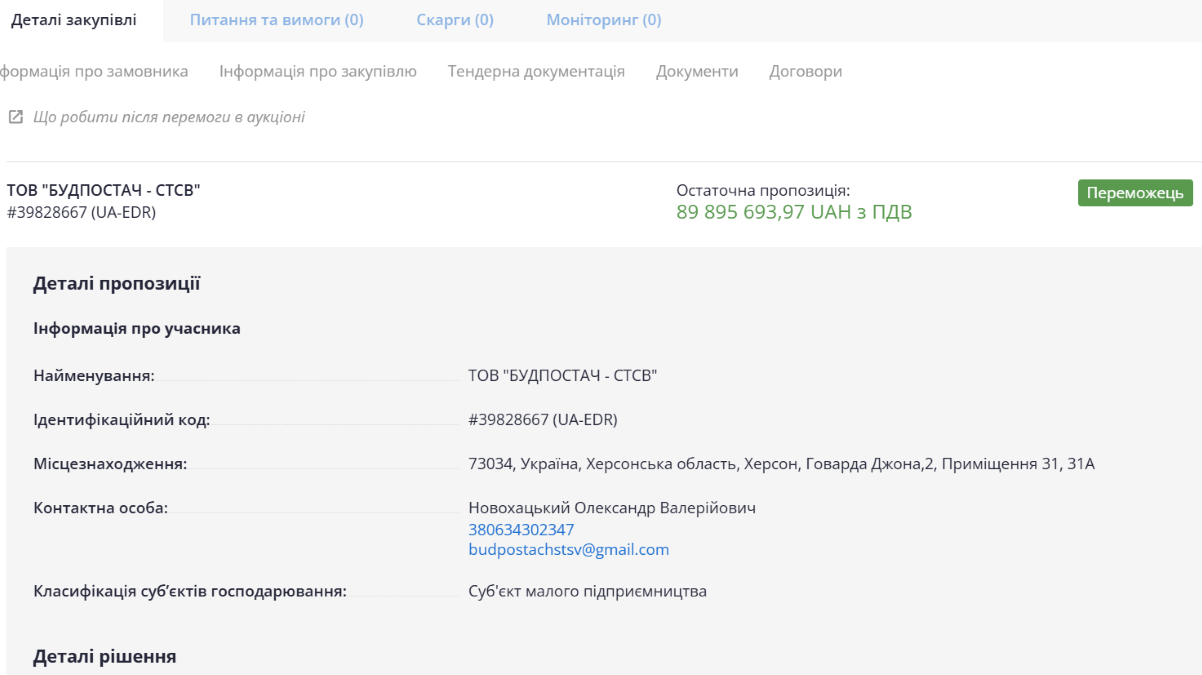Jump to Інформація про замовника section
Screen dimensions: 1202x675
(x=92, y=72)
